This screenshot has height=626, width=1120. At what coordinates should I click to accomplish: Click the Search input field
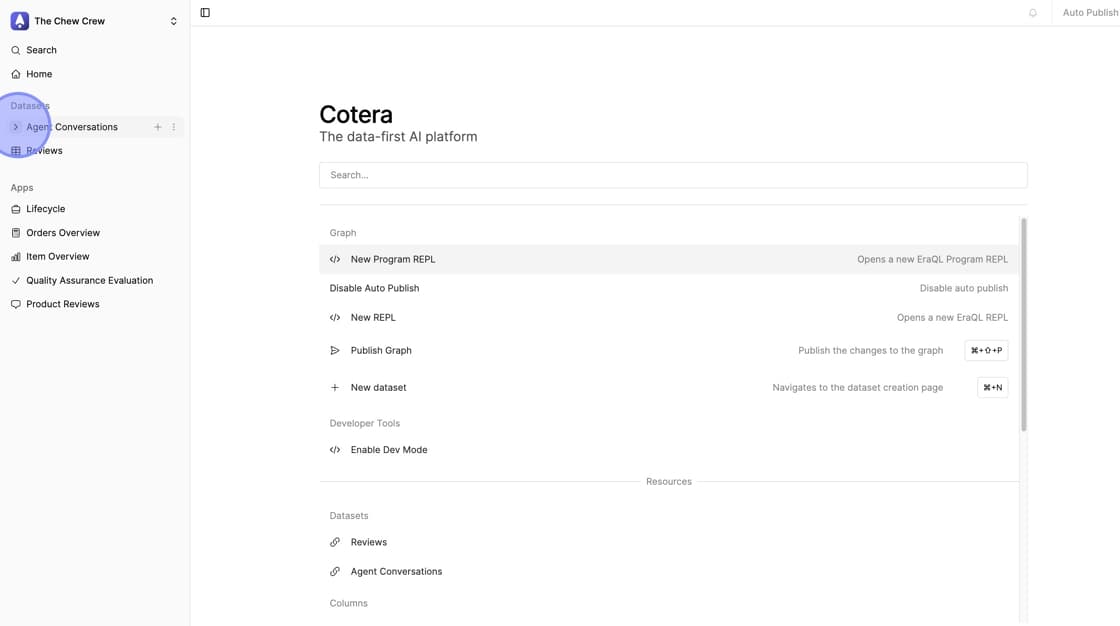point(672,175)
